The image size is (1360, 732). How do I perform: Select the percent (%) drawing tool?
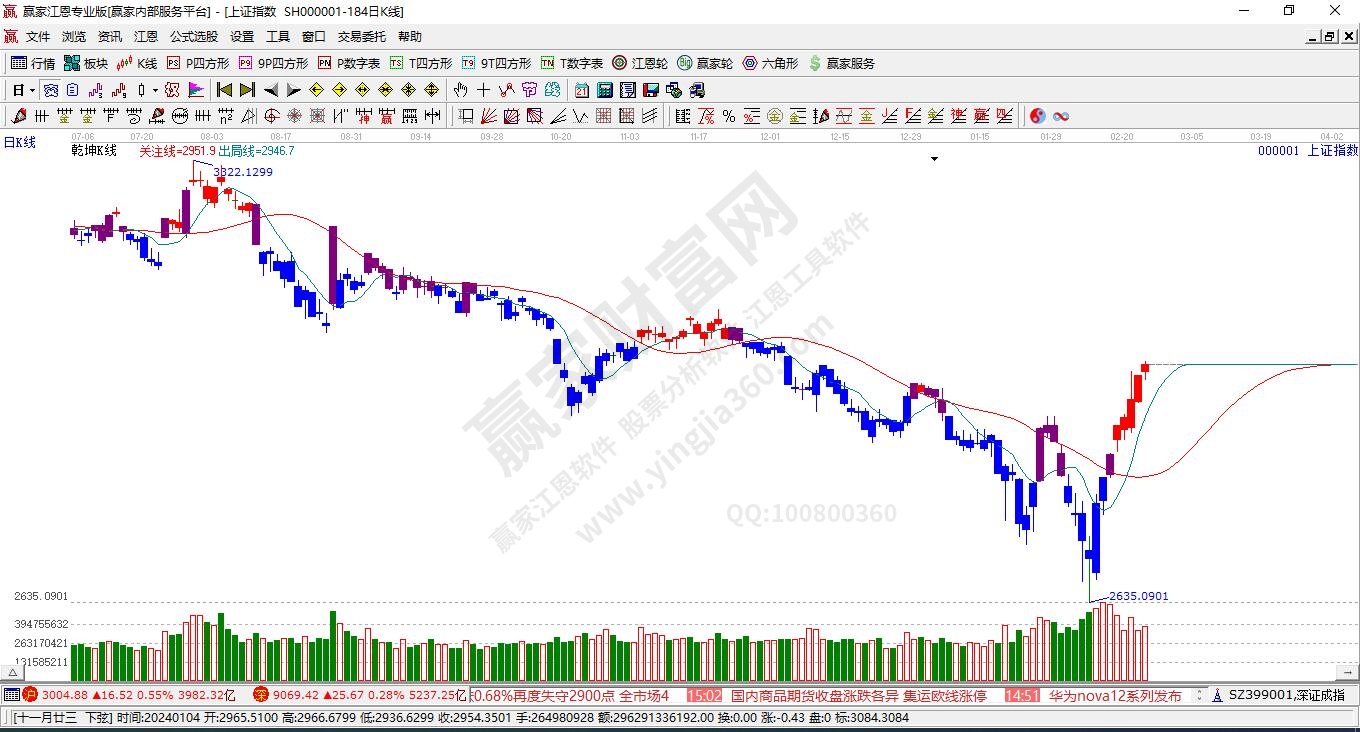(x=729, y=116)
